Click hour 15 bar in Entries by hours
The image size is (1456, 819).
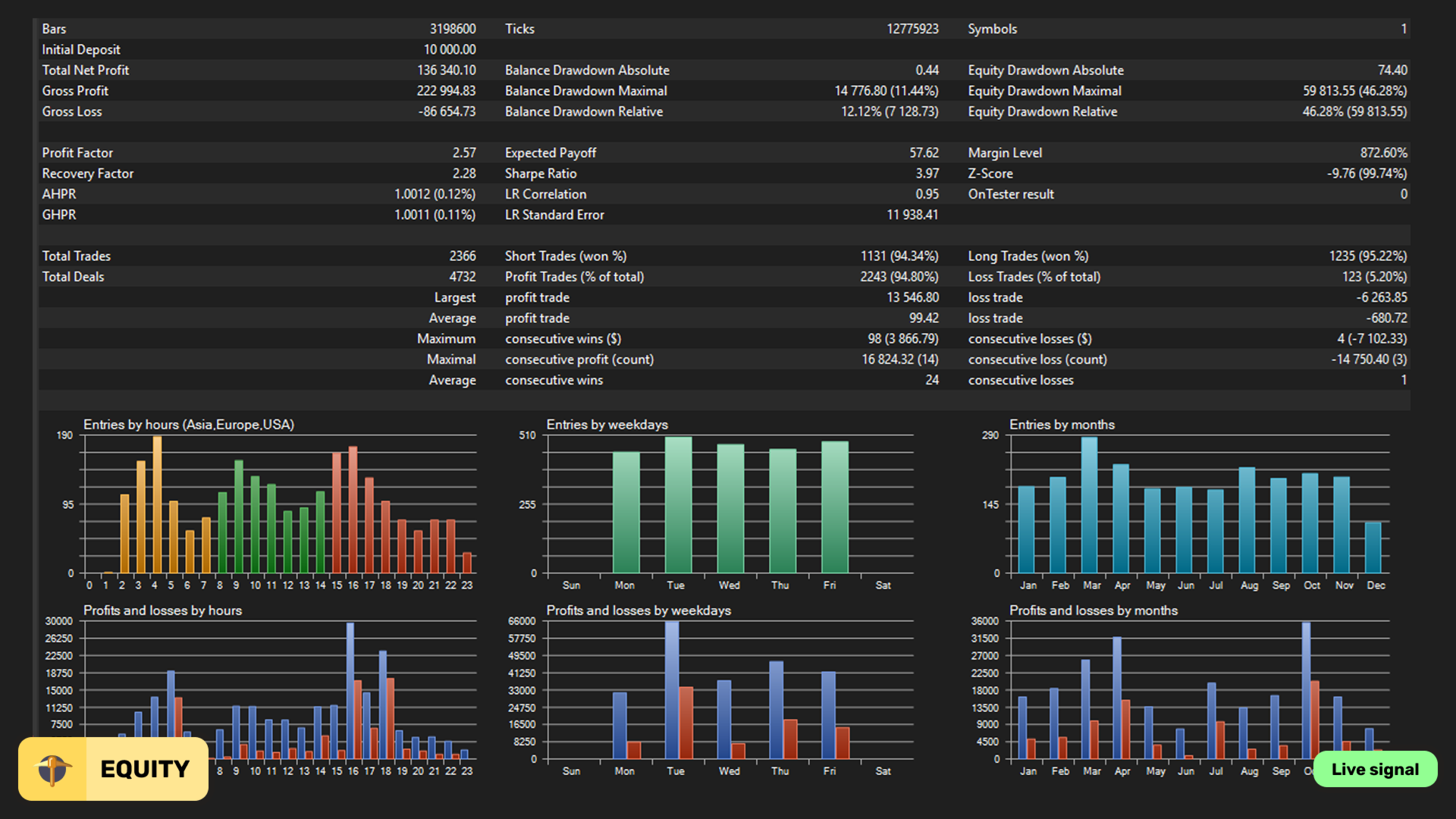click(336, 513)
